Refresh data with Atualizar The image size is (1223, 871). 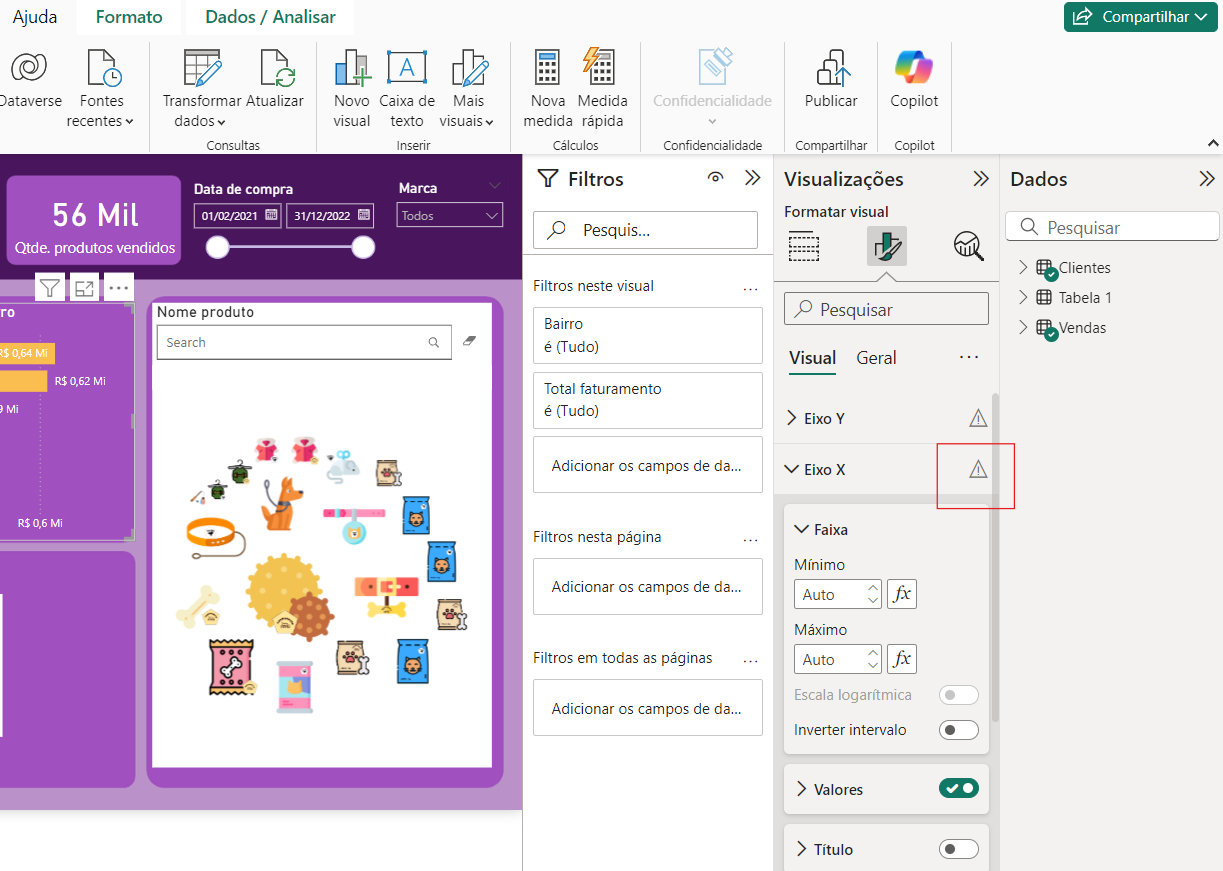275,80
